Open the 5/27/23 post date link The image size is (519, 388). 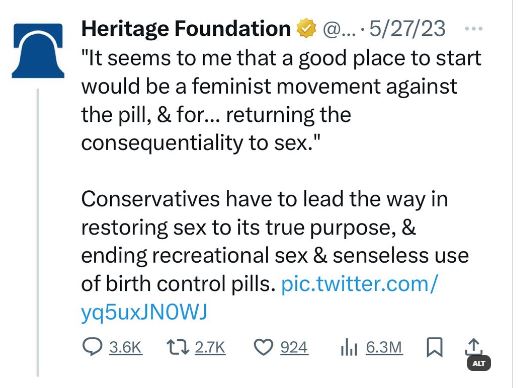tap(407, 29)
